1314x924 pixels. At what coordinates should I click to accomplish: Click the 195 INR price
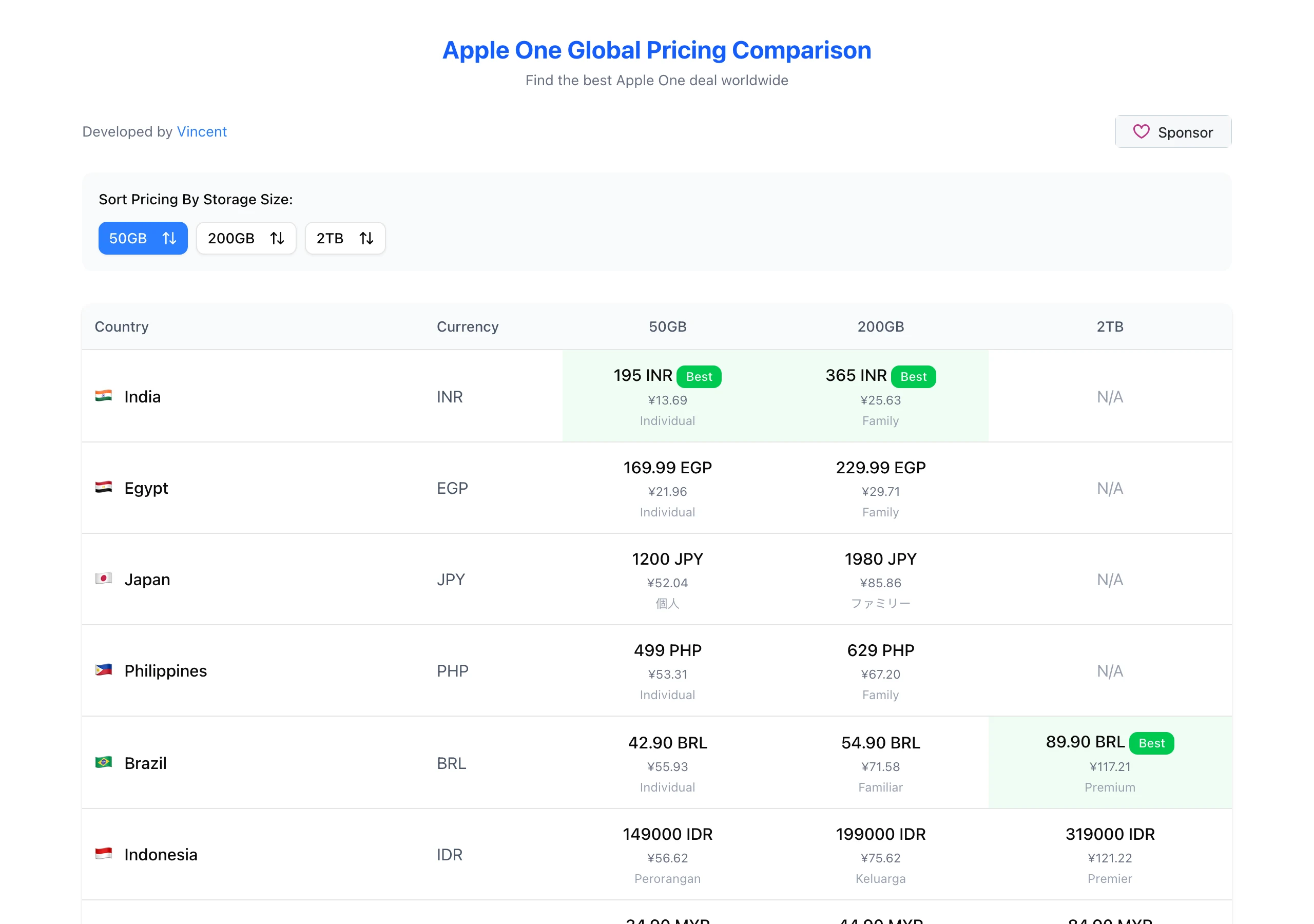[643, 376]
